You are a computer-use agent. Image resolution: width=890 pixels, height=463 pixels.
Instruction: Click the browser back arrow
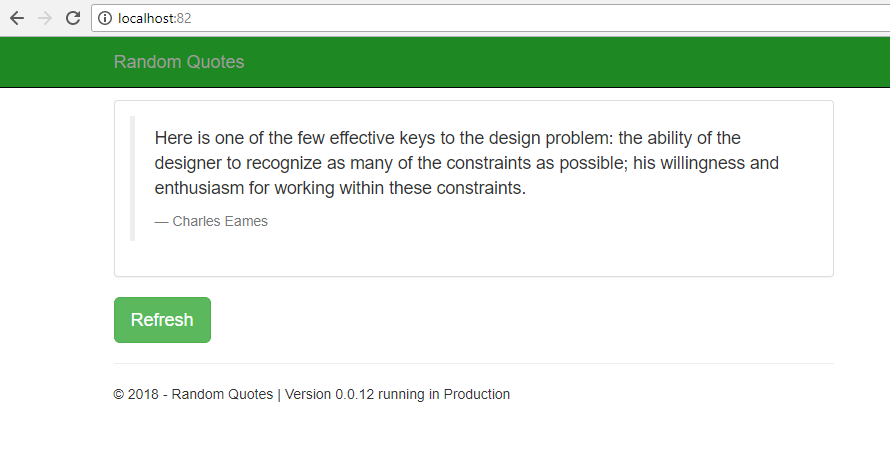pos(16,18)
